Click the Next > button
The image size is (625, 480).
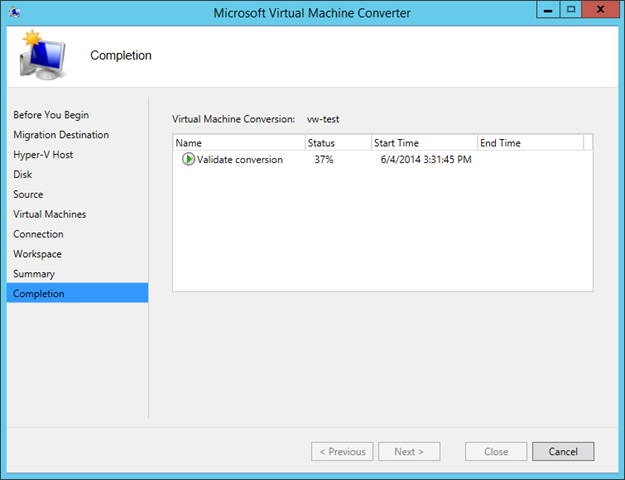409,451
